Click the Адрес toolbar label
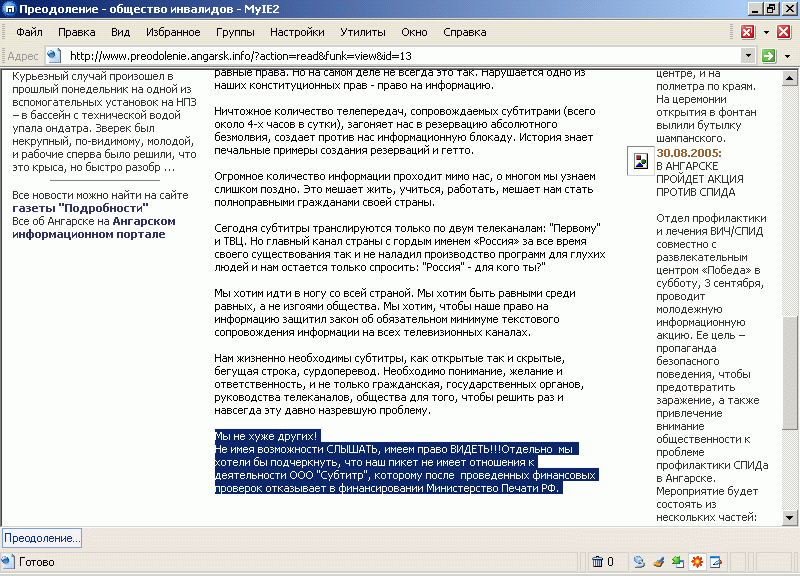 tap(23, 56)
